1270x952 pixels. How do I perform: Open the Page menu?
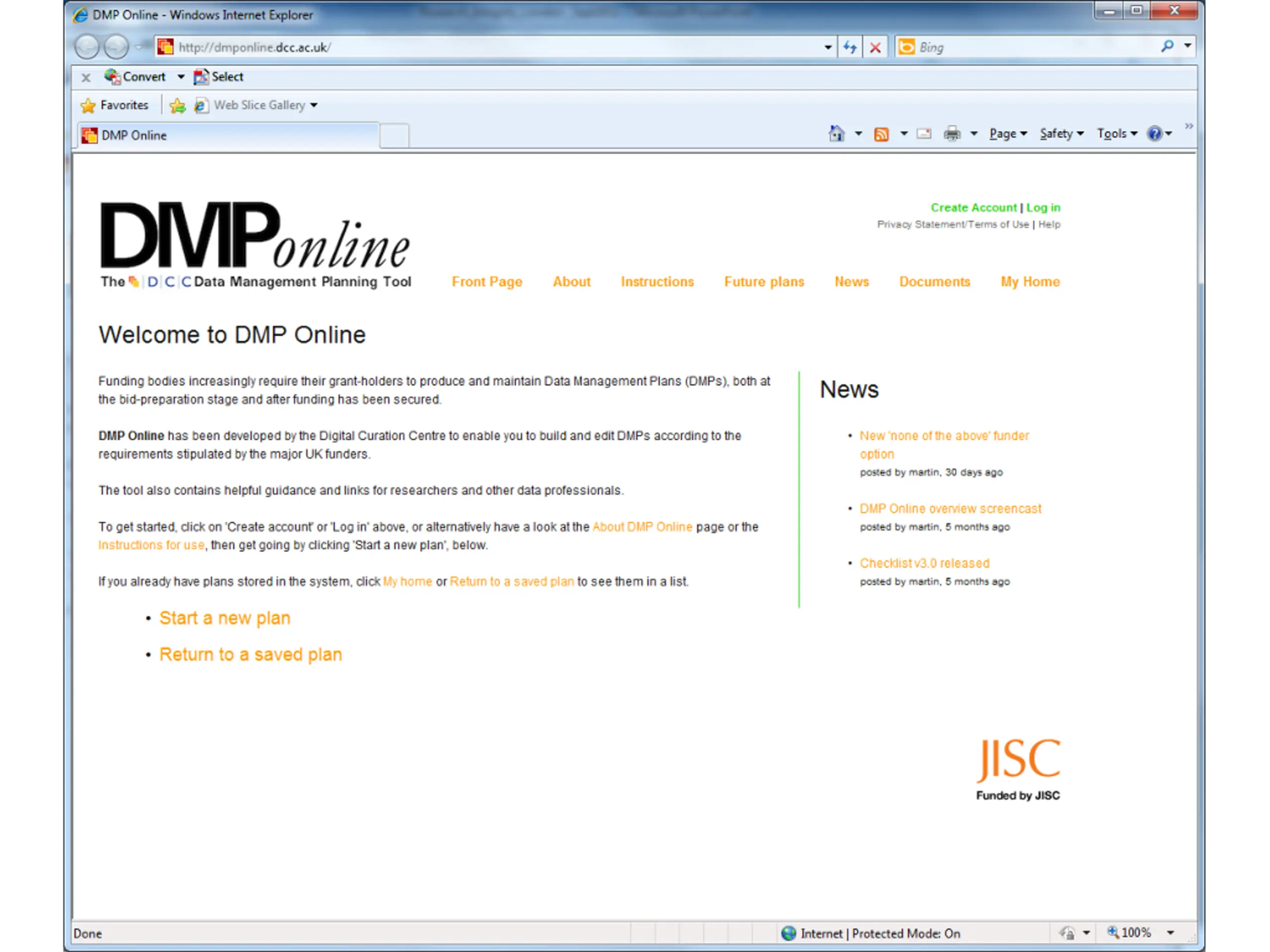pos(1008,134)
